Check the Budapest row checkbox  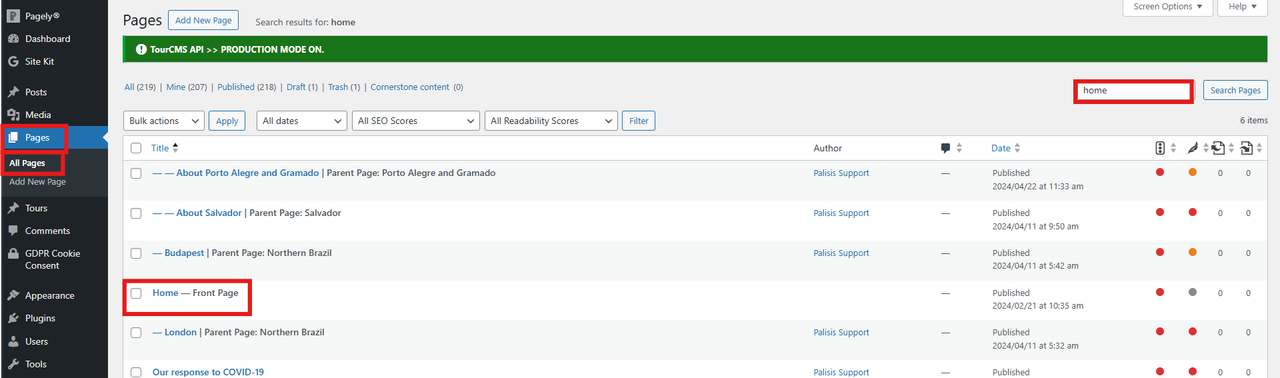(x=136, y=253)
